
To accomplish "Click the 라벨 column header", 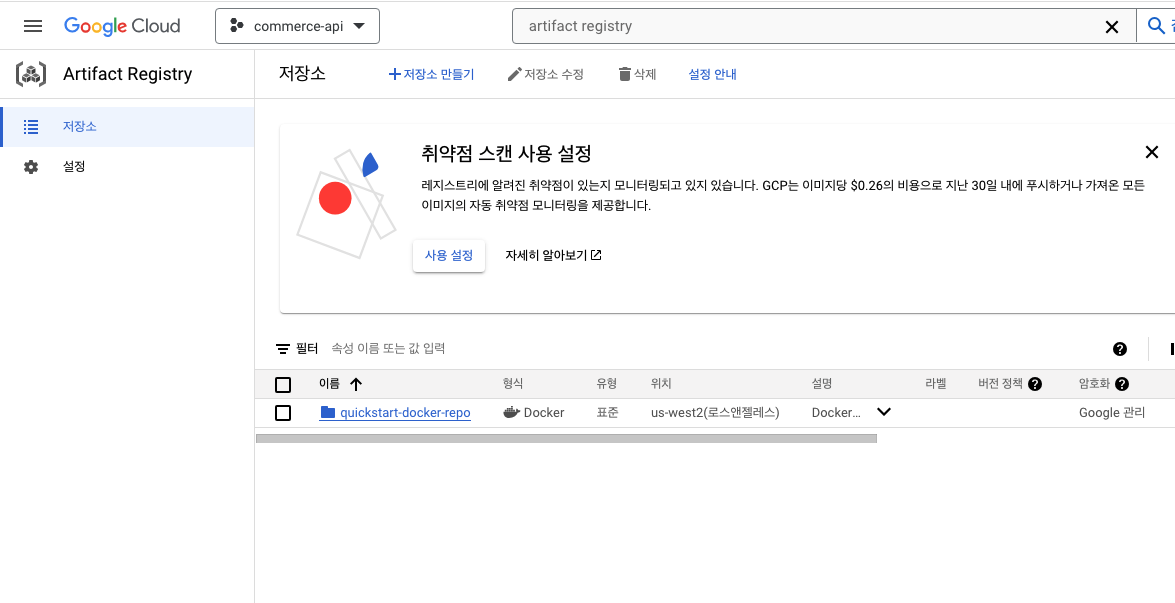I will [936, 384].
